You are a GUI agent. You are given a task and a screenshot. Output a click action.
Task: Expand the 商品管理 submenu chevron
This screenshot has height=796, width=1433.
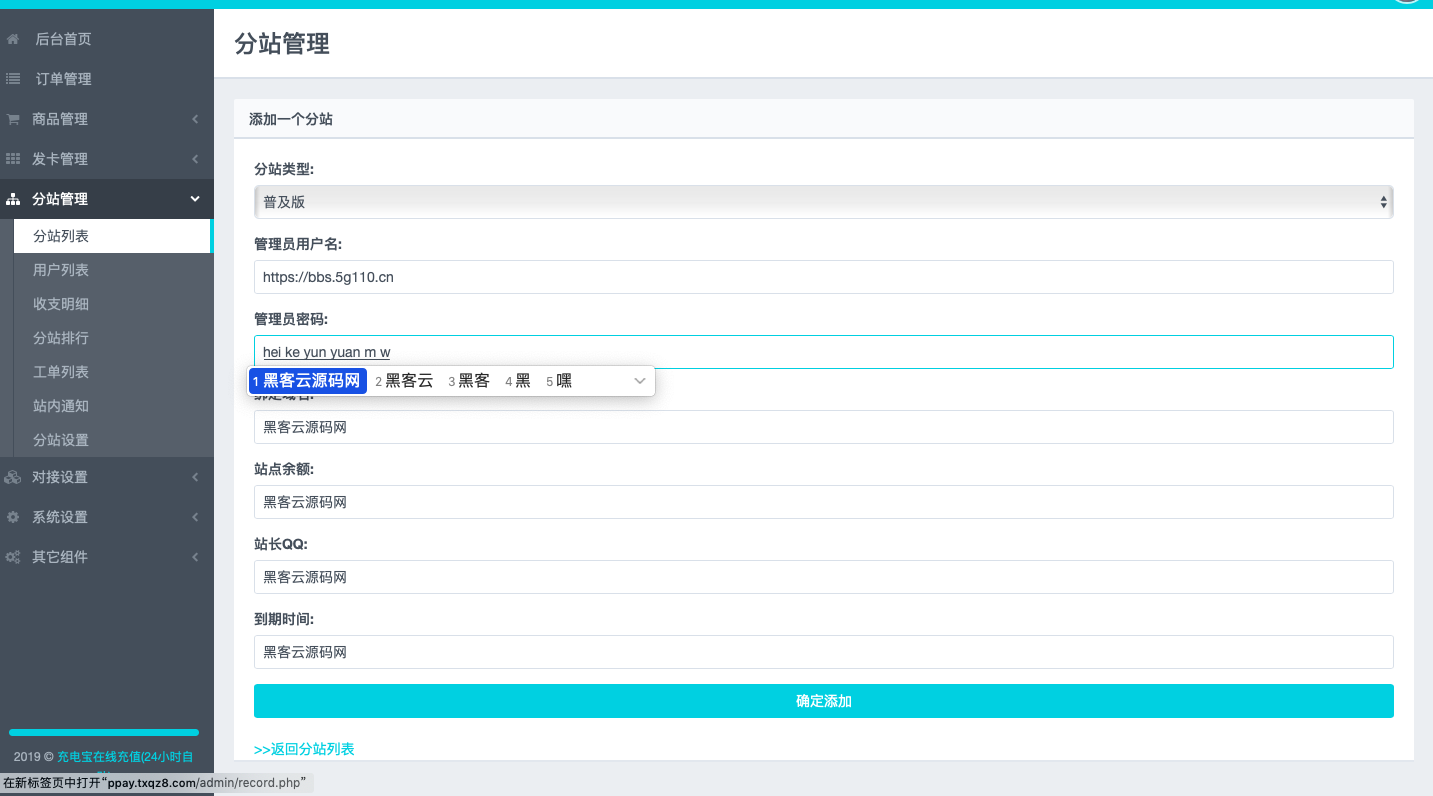(x=195, y=119)
